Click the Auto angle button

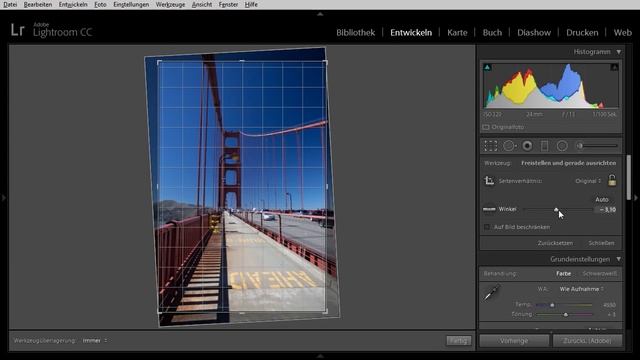pyautogui.click(x=602, y=200)
